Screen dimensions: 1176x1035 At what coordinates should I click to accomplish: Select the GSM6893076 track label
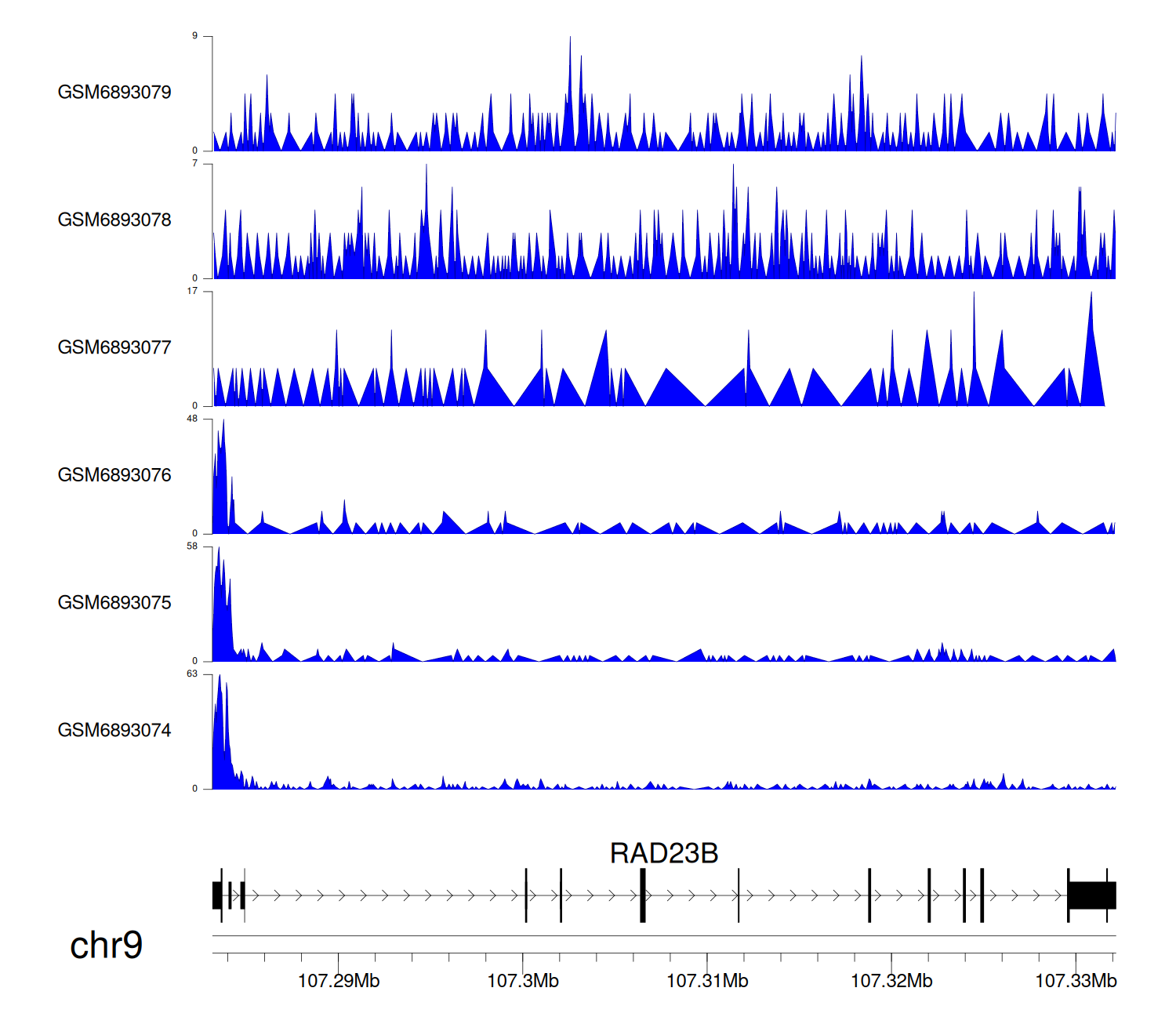(x=114, y=475)
